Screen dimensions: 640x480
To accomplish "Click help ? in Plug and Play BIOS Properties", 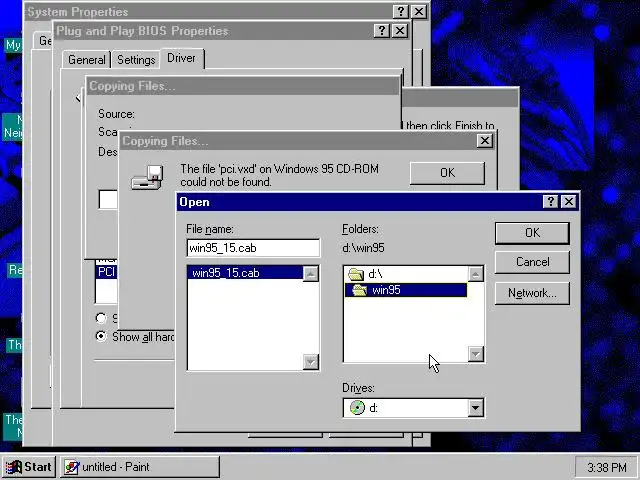I will tap(382, 31).
